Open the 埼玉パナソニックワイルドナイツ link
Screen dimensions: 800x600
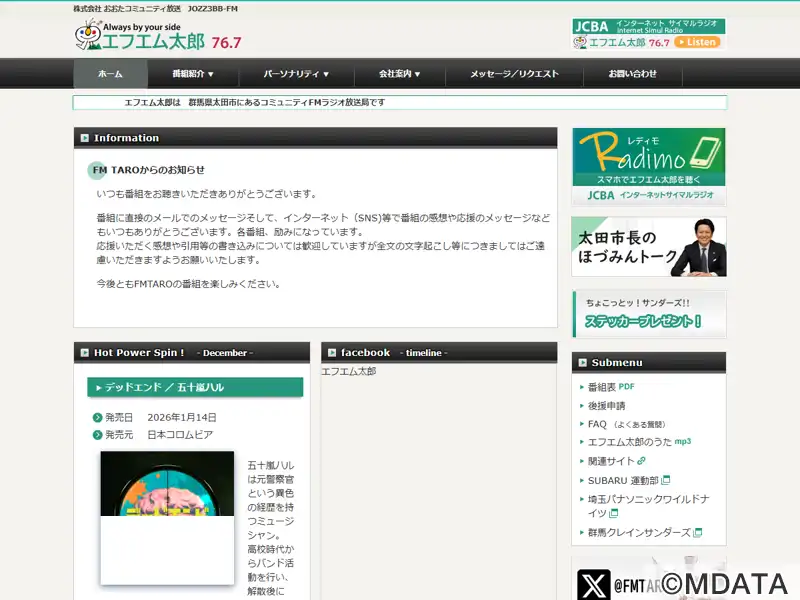(648, 506)
